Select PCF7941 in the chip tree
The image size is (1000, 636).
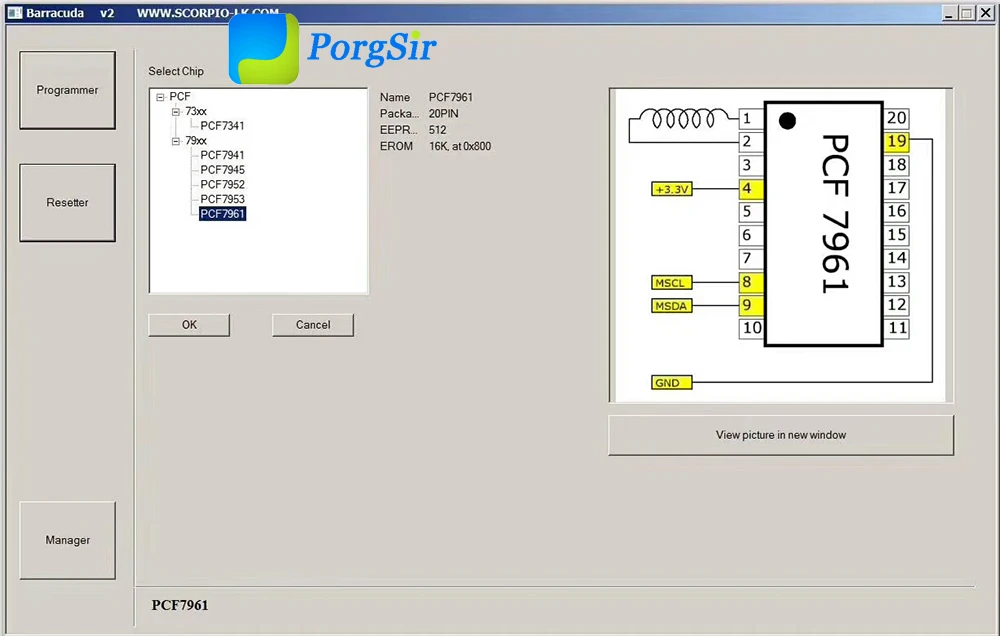click(x=222, y=155)
